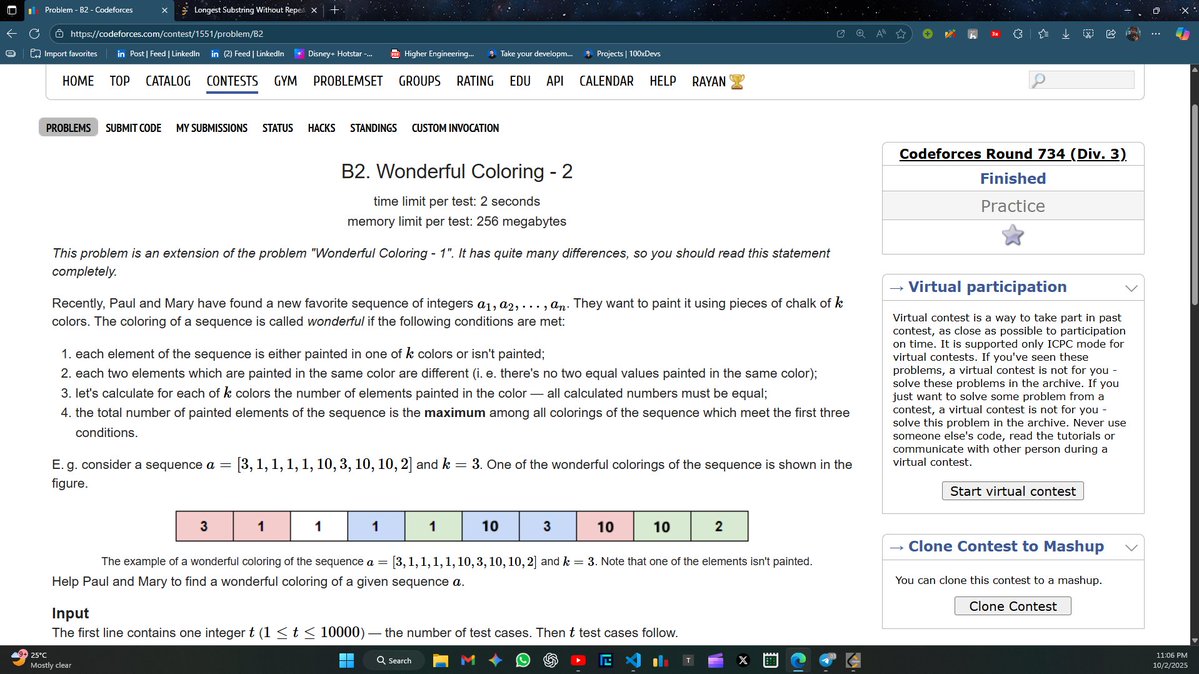Click the taskbar Search box
The image size is (1199, 674).
395,660
